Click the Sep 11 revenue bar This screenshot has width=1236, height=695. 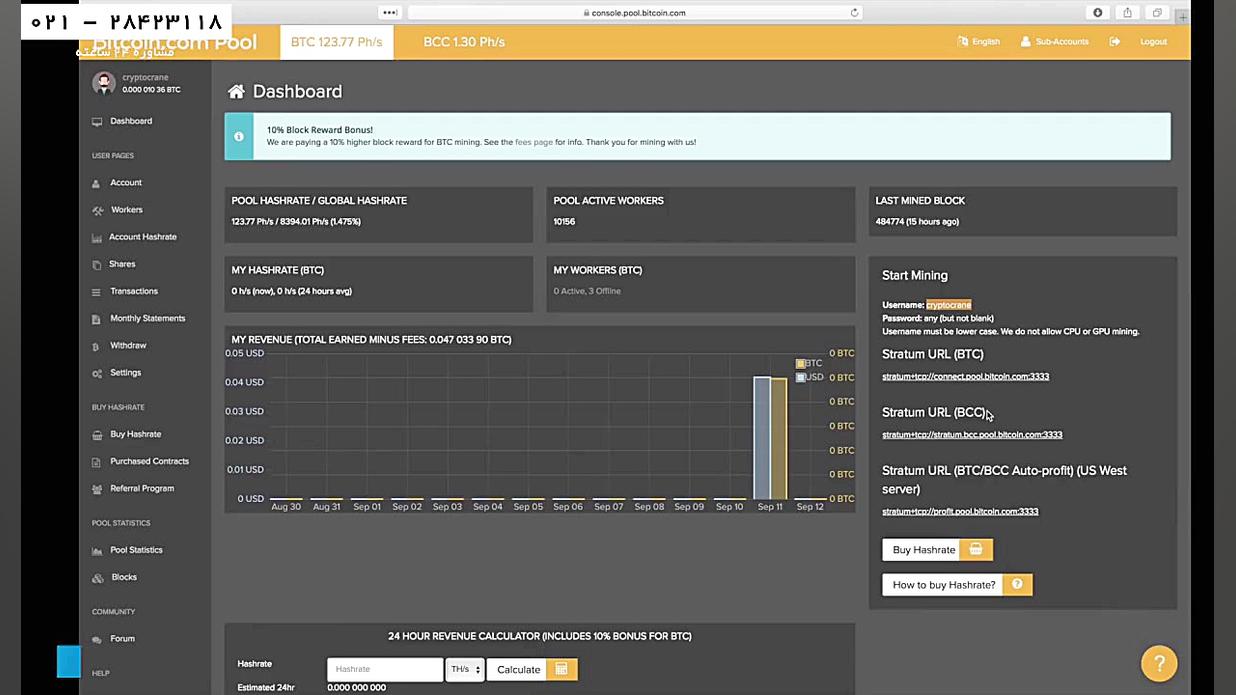pos(770,438)
